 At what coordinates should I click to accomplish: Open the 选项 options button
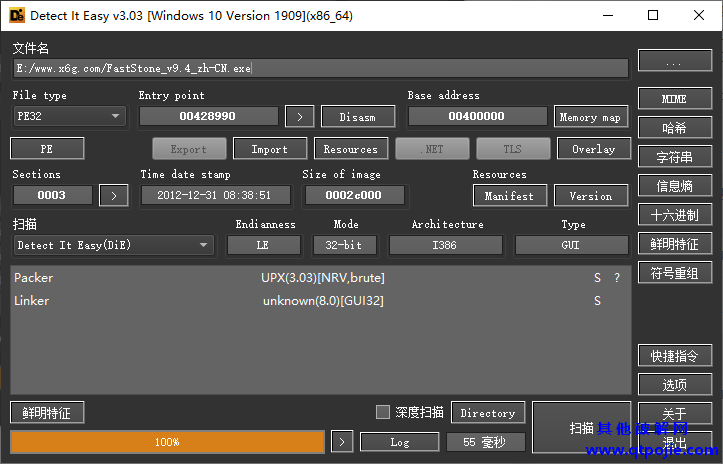pyautogui.click(x=675, y=385)
